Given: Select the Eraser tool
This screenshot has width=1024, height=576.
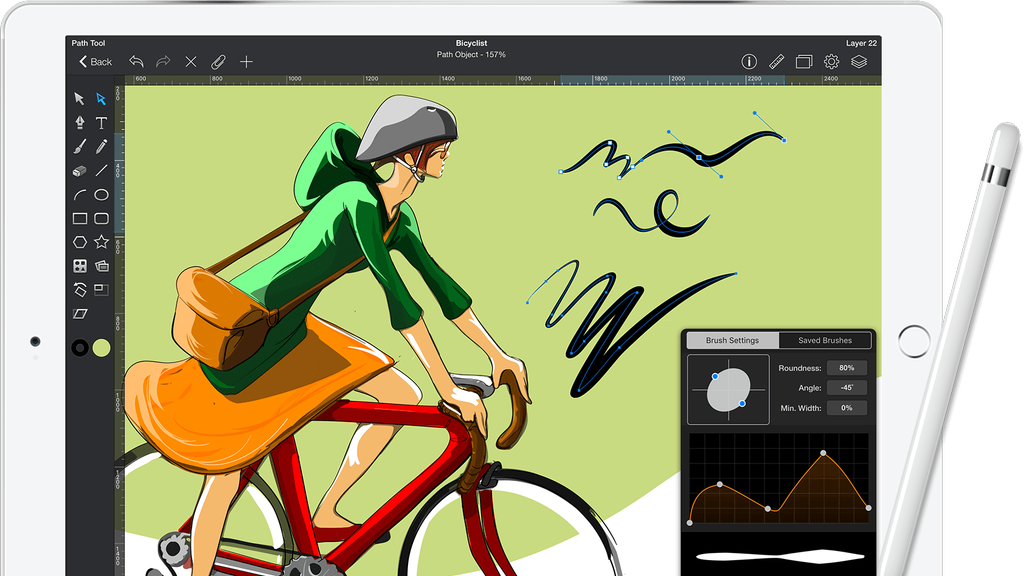Looking at the screenshot, I should [x=78, y=171].
